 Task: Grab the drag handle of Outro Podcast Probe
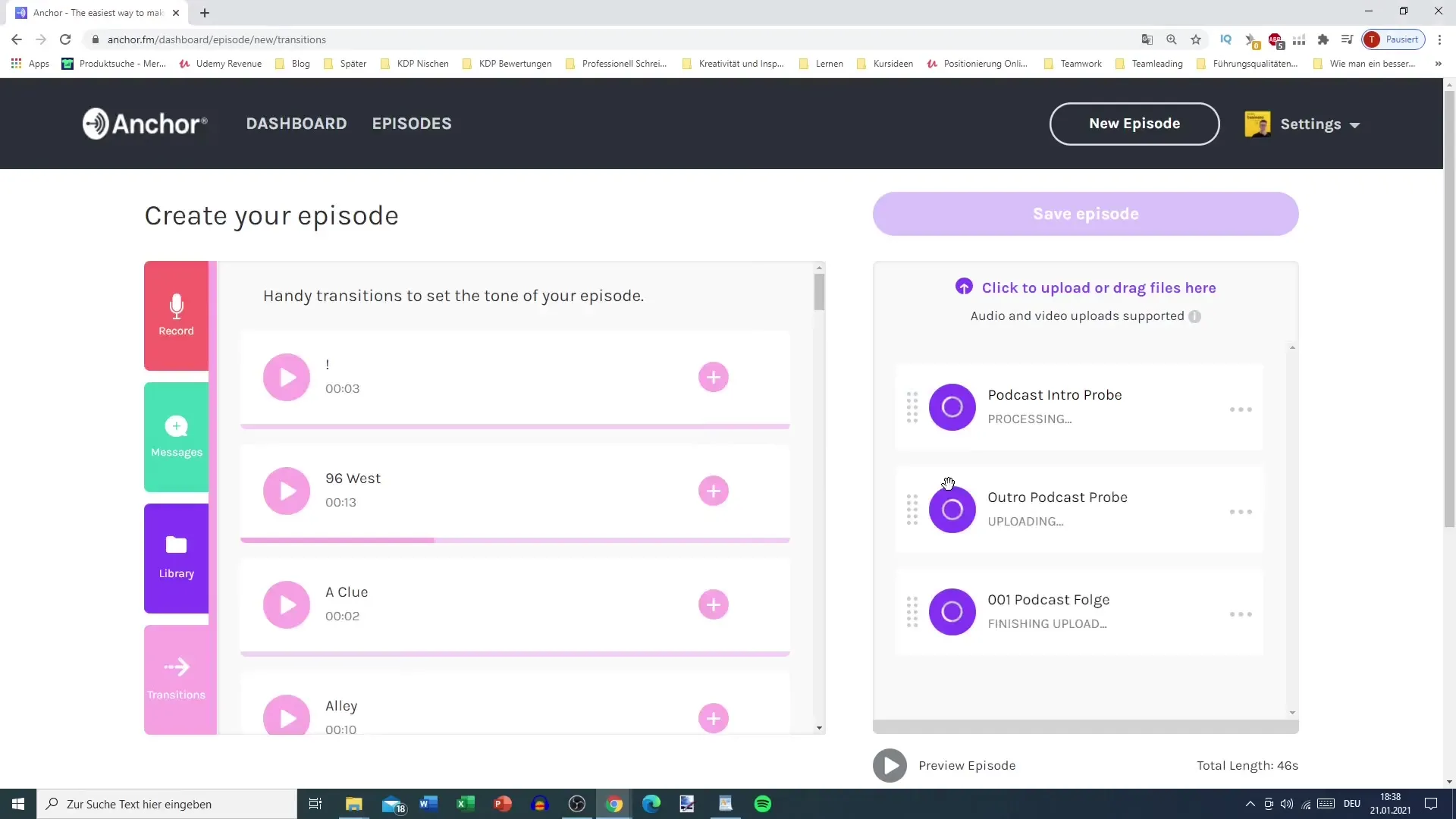[x=912, y=510]
